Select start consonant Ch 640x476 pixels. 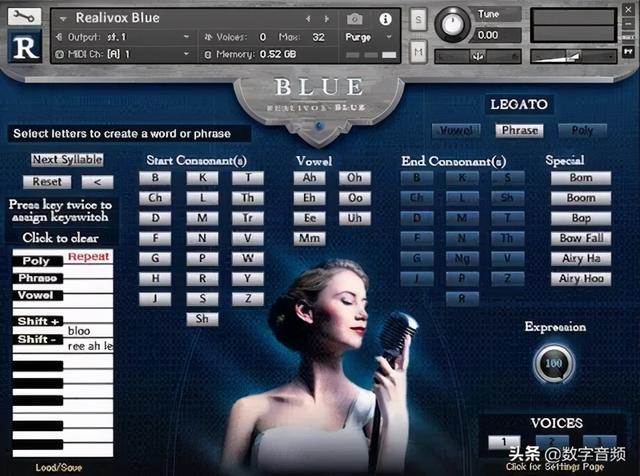[155, 198]
